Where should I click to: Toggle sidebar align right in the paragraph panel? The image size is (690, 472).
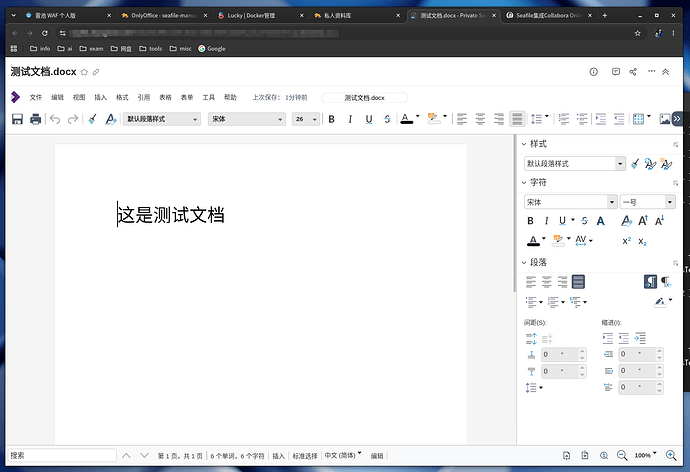point(562,282)
